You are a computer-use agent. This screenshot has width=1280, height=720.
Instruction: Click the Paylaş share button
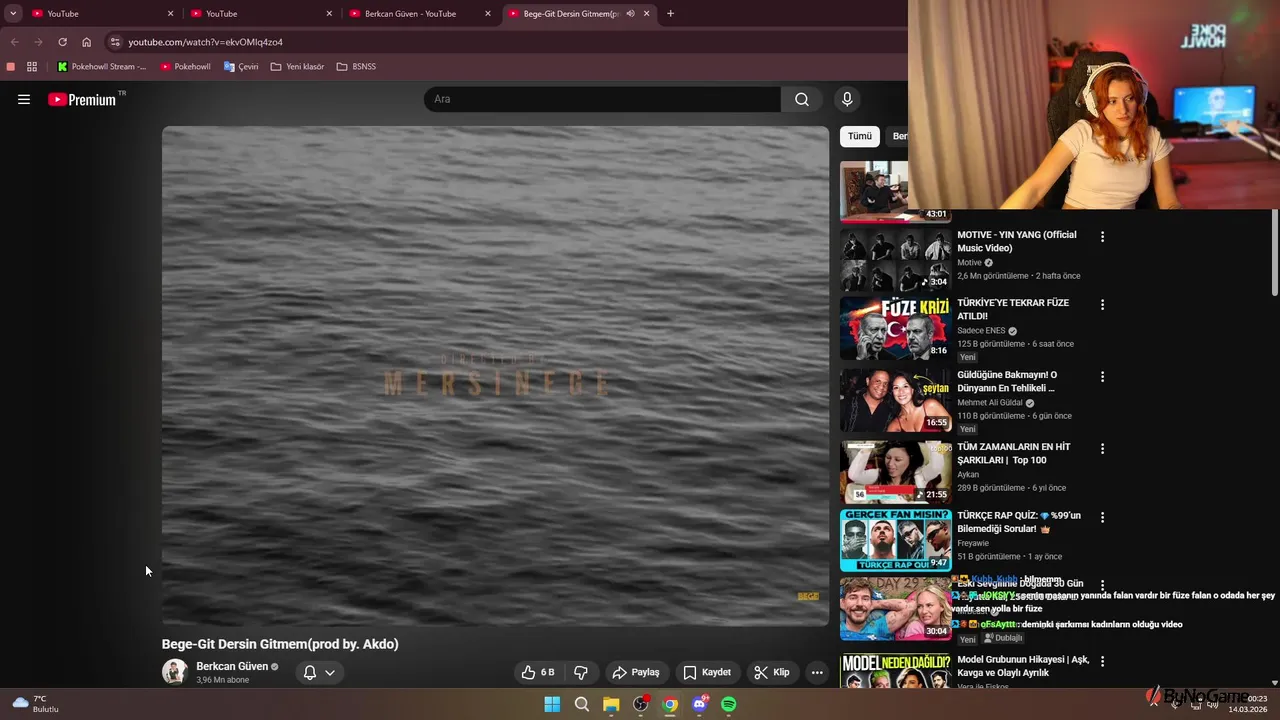636,672
